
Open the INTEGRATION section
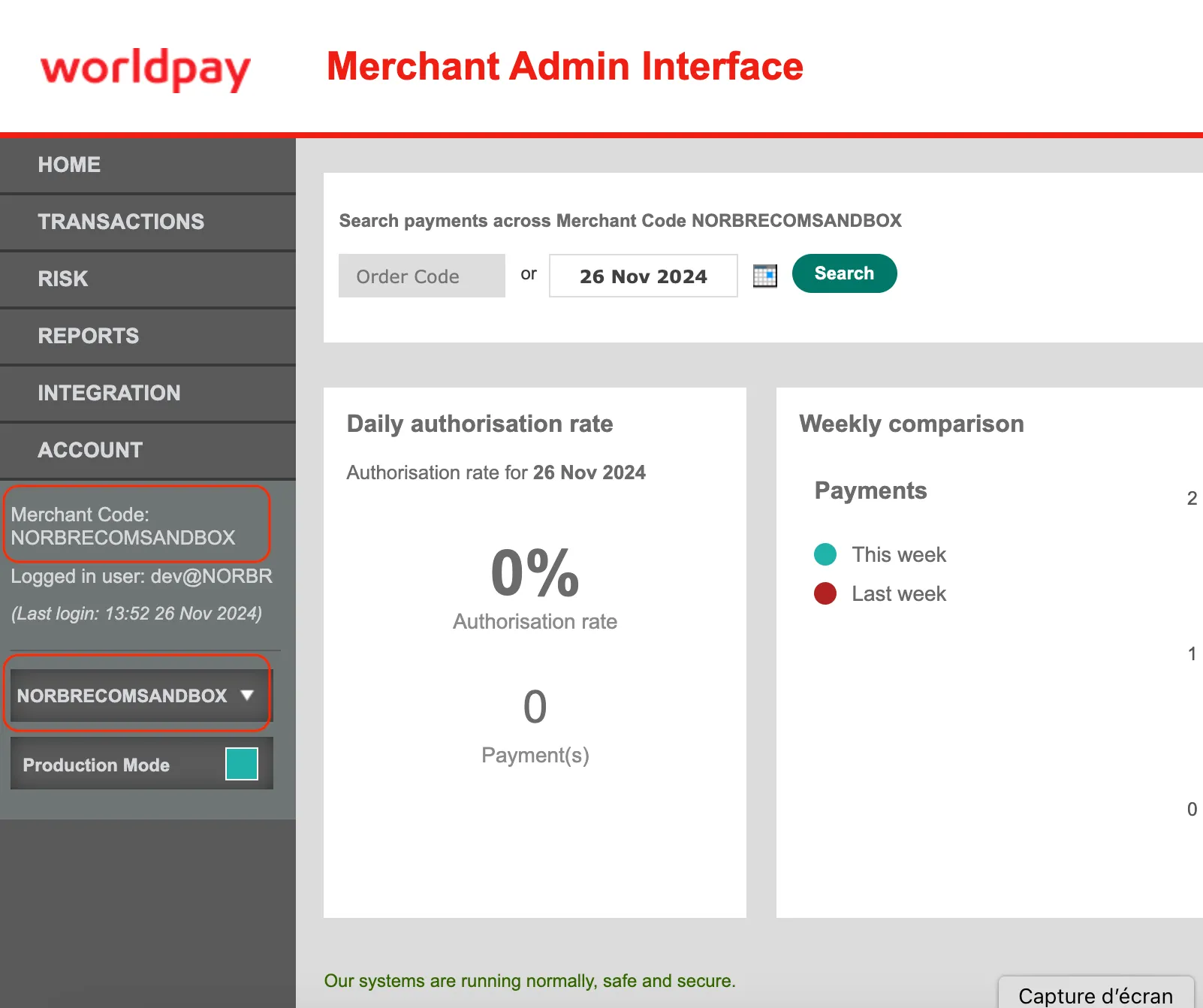tap(148, 393)
